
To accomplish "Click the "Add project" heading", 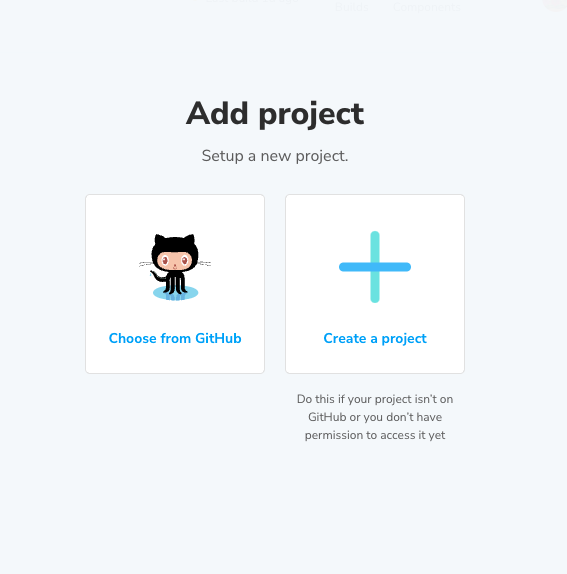I will [275, 114].
